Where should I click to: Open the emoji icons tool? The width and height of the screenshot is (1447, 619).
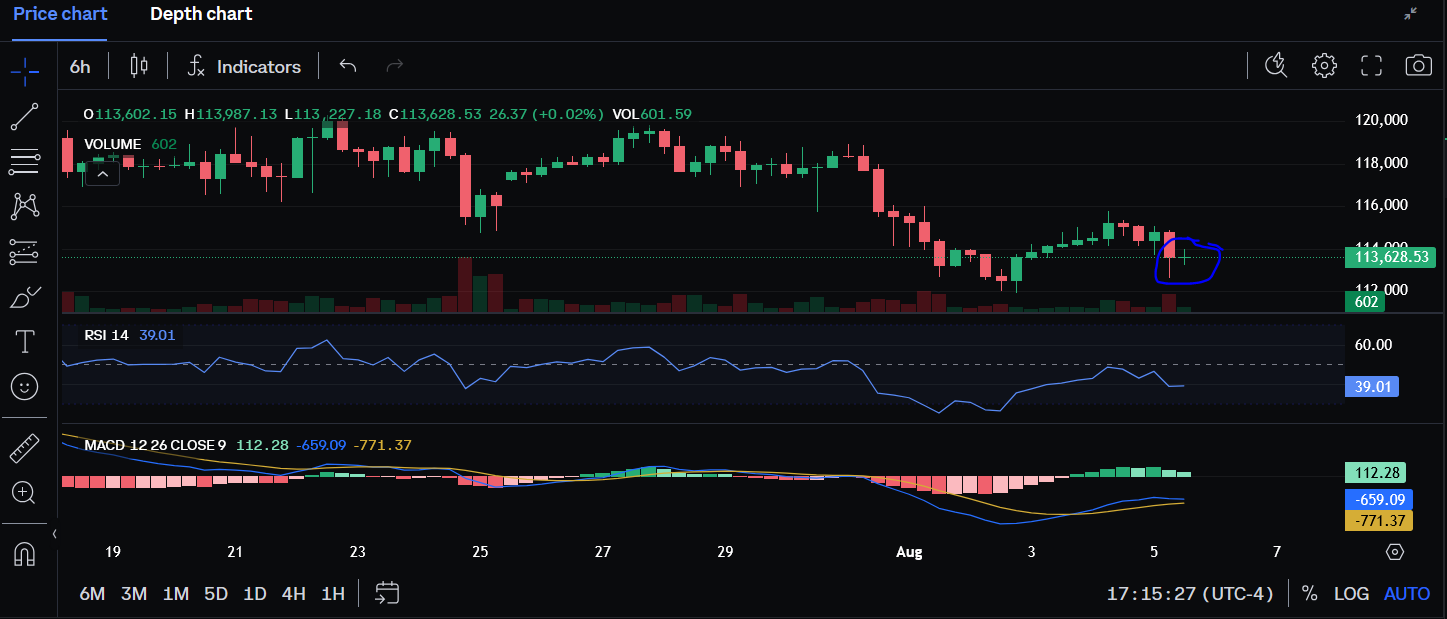tap(25, 386)
